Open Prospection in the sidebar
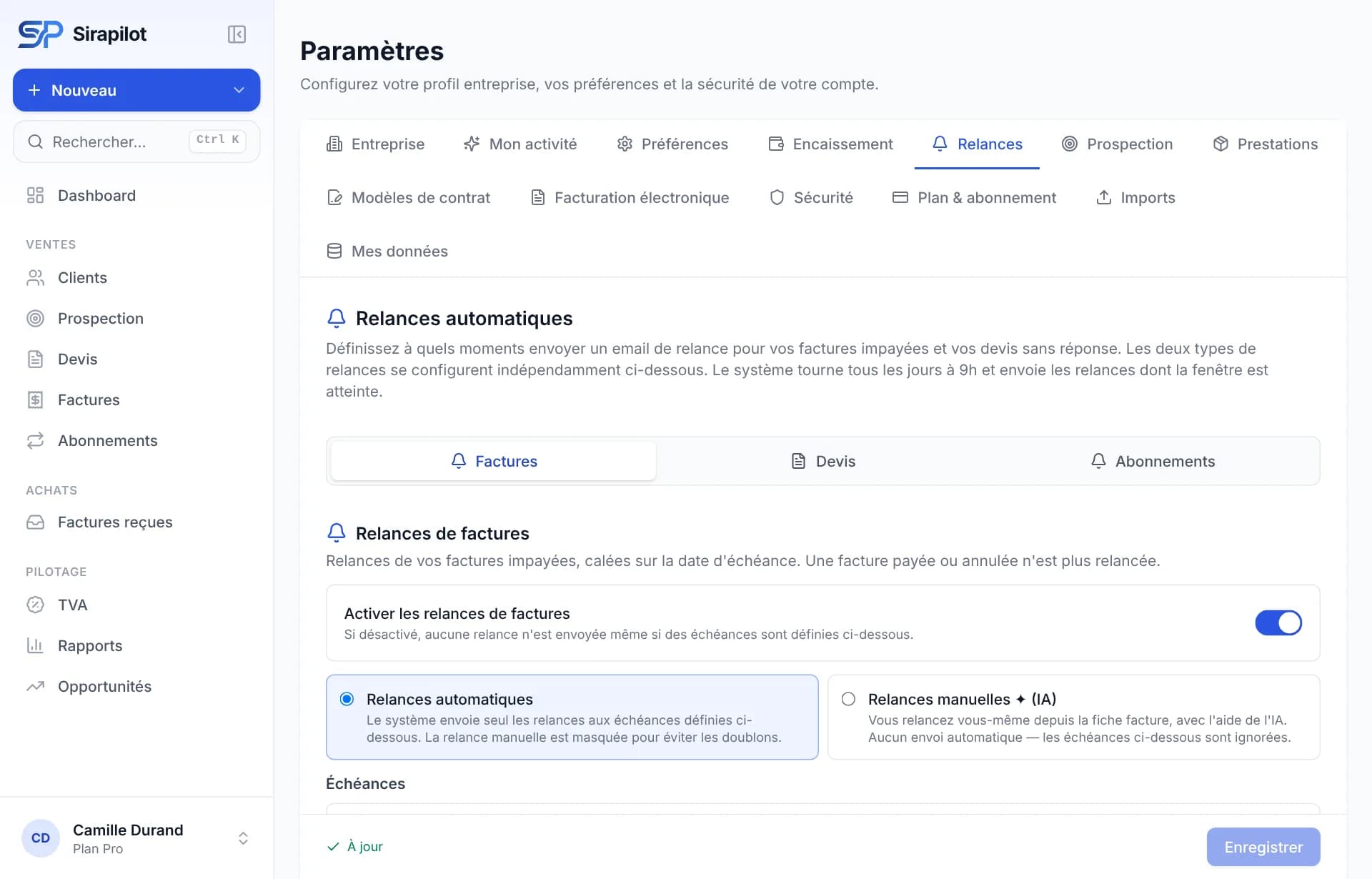Screen dimensions: 1372x879 (136, 319)
